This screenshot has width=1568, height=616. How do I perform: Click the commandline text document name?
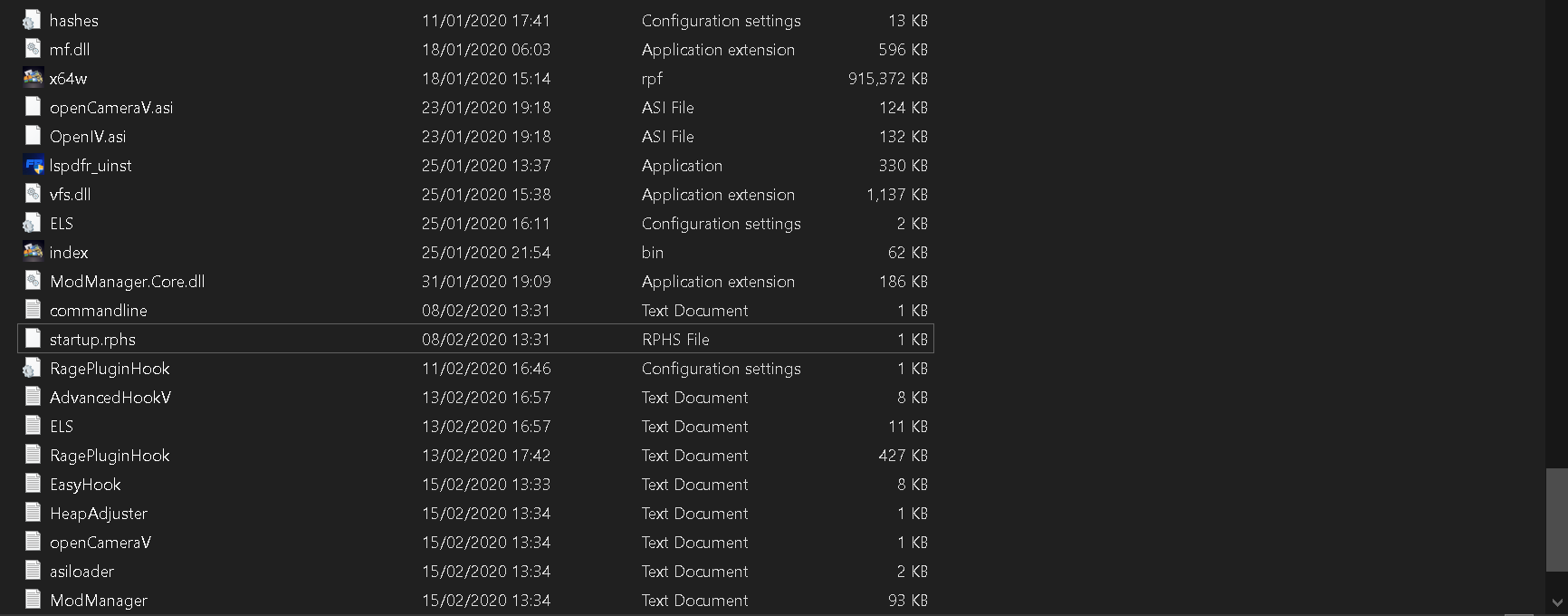98,311
